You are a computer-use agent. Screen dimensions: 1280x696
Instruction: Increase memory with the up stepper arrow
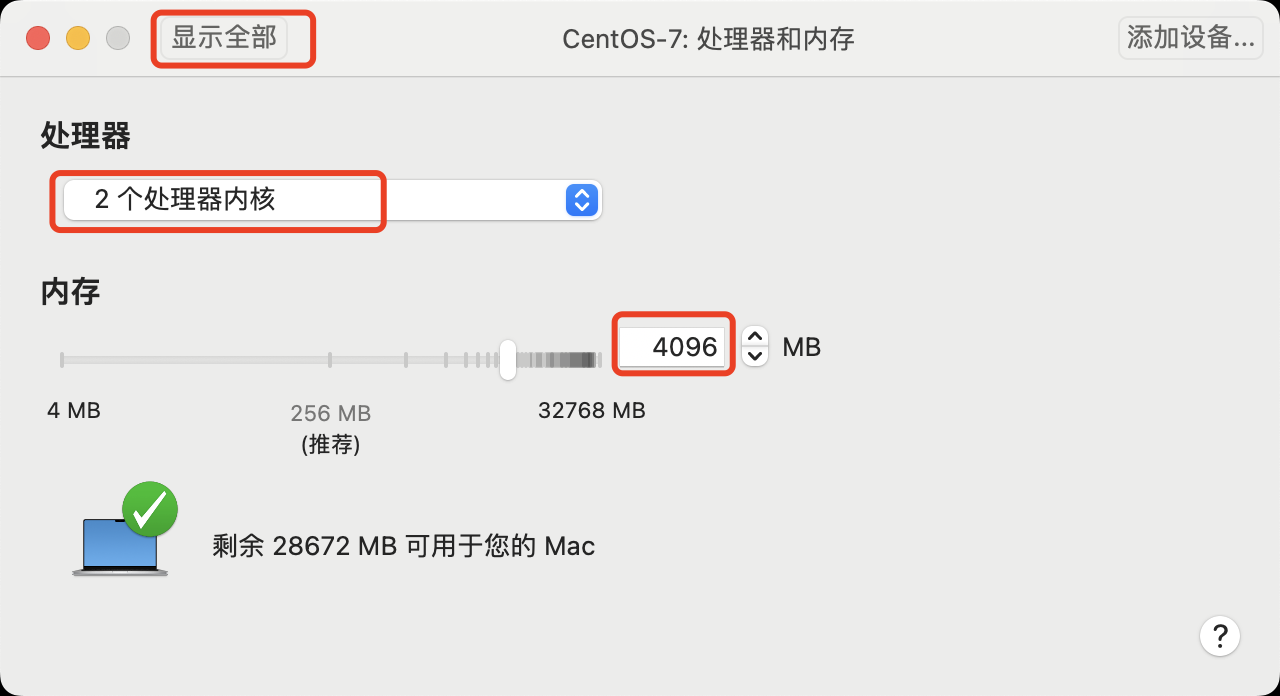click(x=756, y=336)
